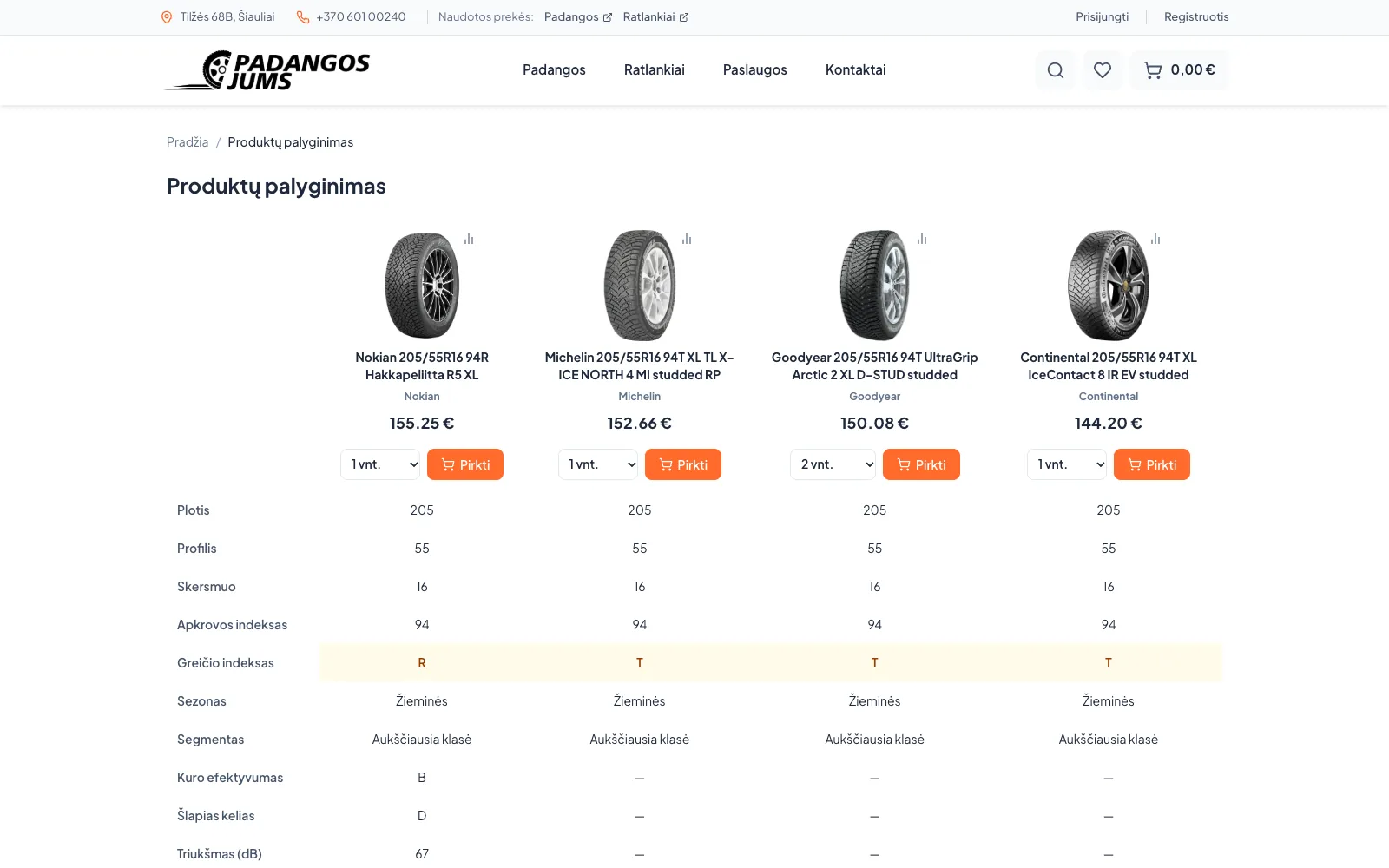Open Paslaugos navigation item
1389x868 pixels.
pos(755,70)
